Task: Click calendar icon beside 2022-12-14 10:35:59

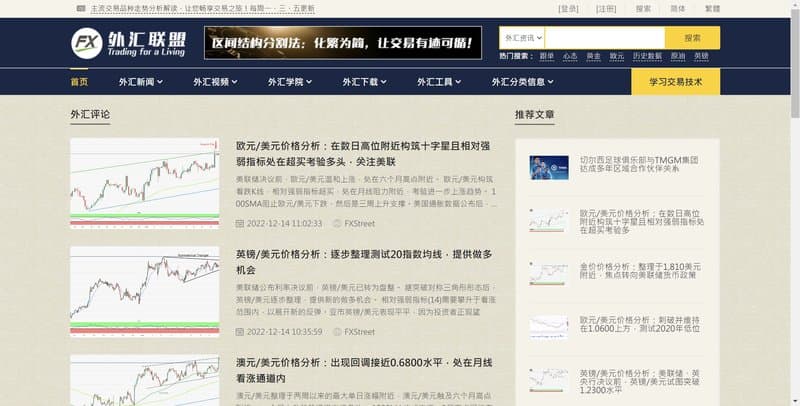Action: (x=240, y=332)
